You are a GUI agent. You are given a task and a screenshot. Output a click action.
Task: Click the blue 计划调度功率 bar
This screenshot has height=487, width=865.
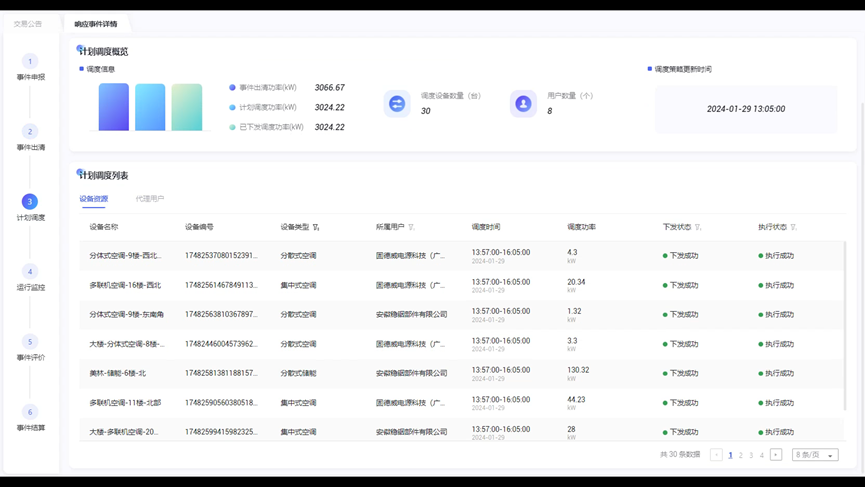click(150, 107)
